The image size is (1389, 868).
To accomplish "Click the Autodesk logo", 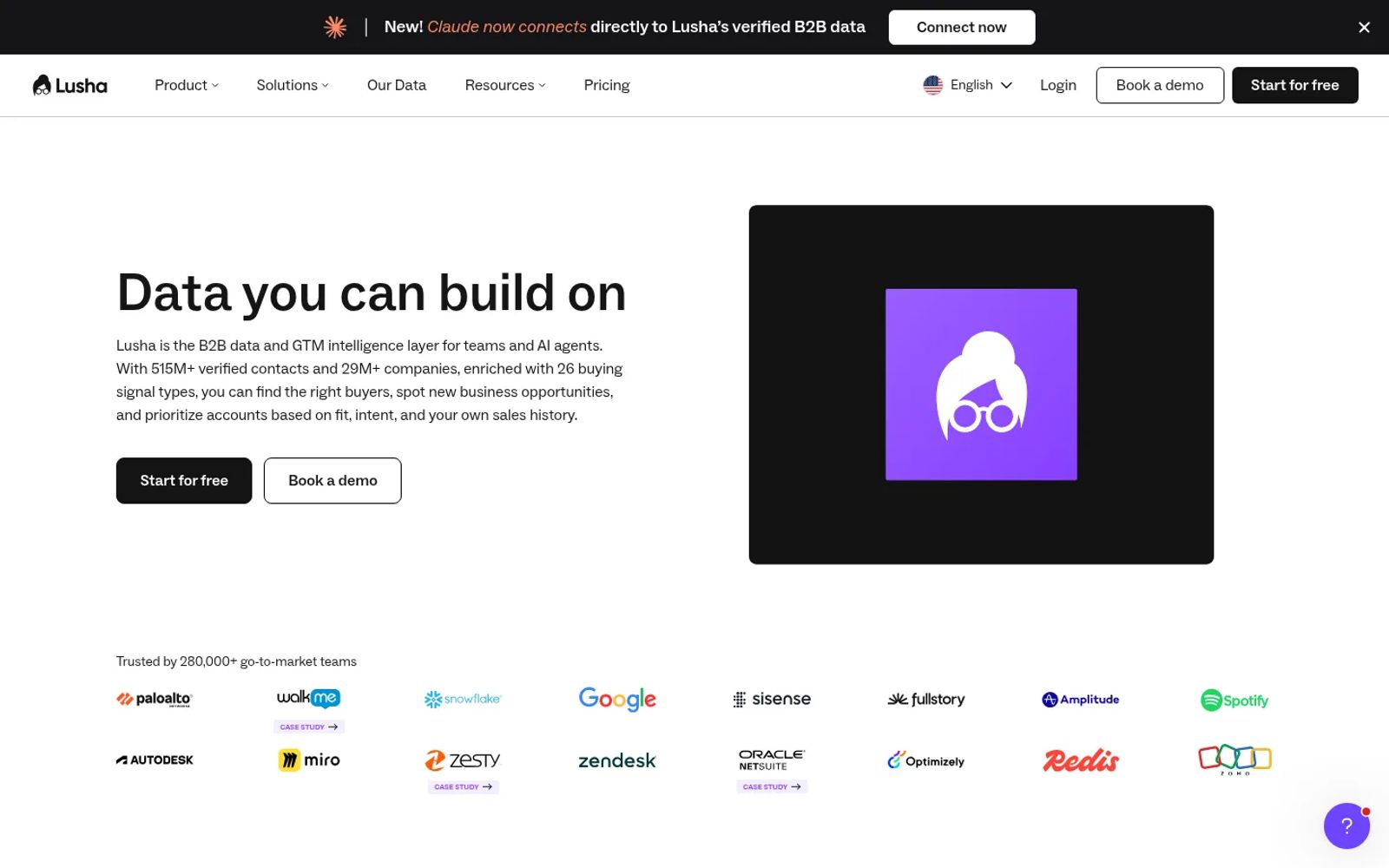I will [155, 759].
